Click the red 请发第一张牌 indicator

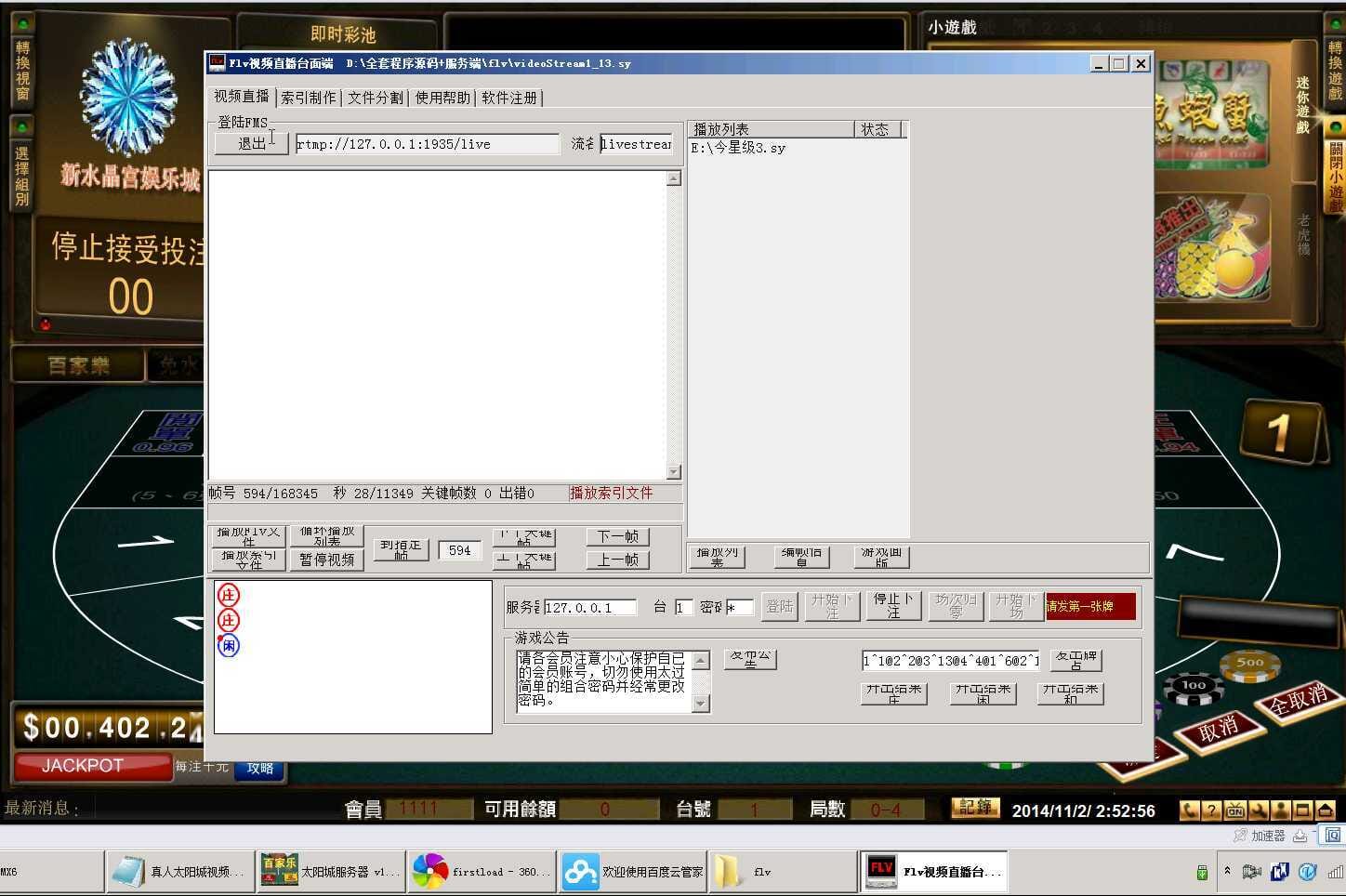1091,606
